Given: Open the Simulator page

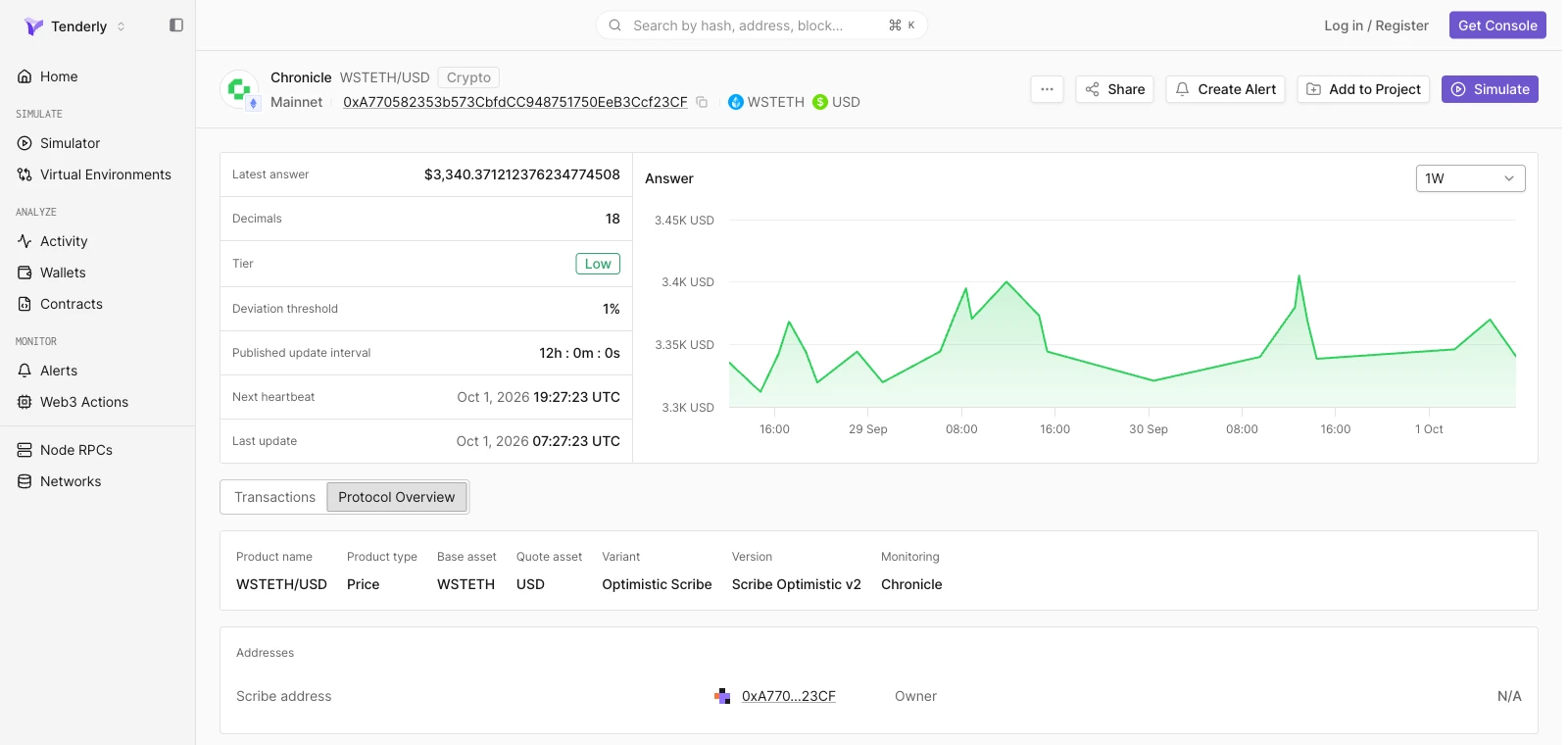Looking at the screenshot, I should [70, 143].
